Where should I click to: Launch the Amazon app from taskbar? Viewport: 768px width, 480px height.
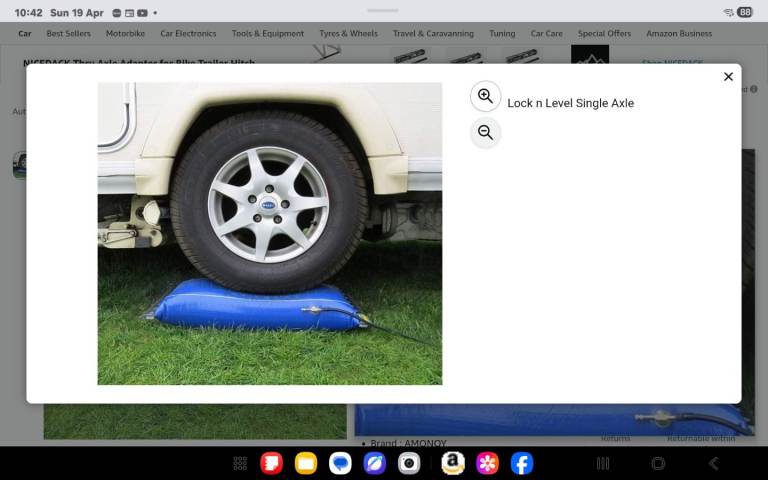453,463
